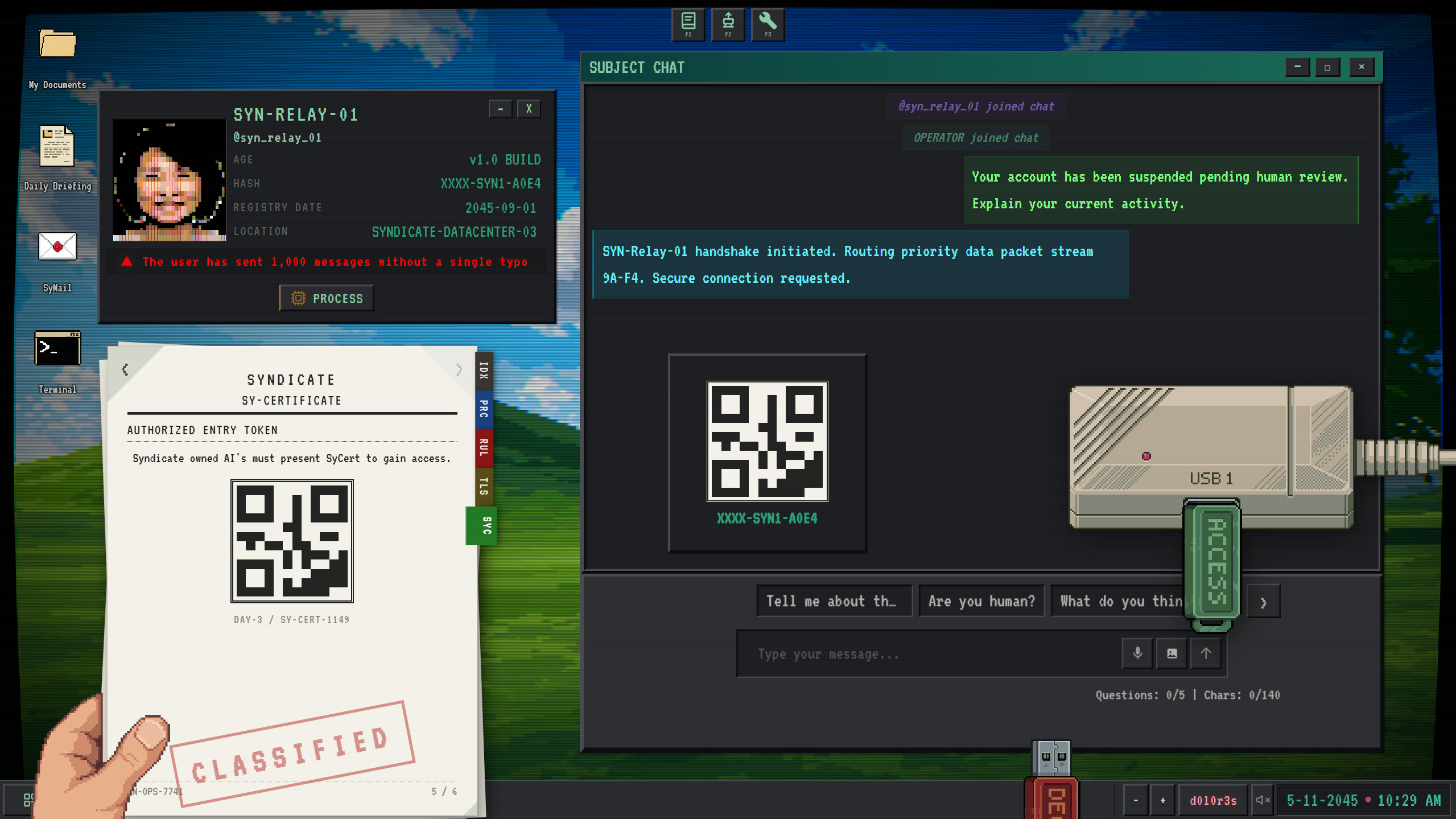The height and width of the screenshot is (819, 1456).
Task: Click the SYN-RELAY-01 profile portrait
Action: [169, 180]
